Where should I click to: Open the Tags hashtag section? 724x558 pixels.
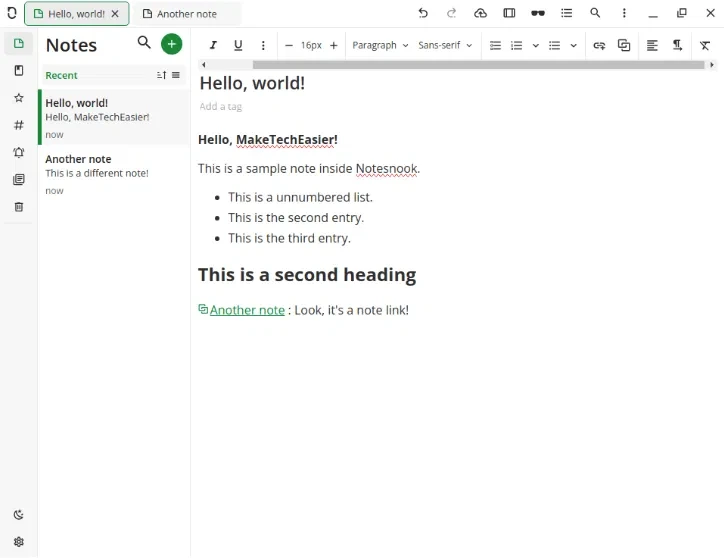(x=18, y=125)
